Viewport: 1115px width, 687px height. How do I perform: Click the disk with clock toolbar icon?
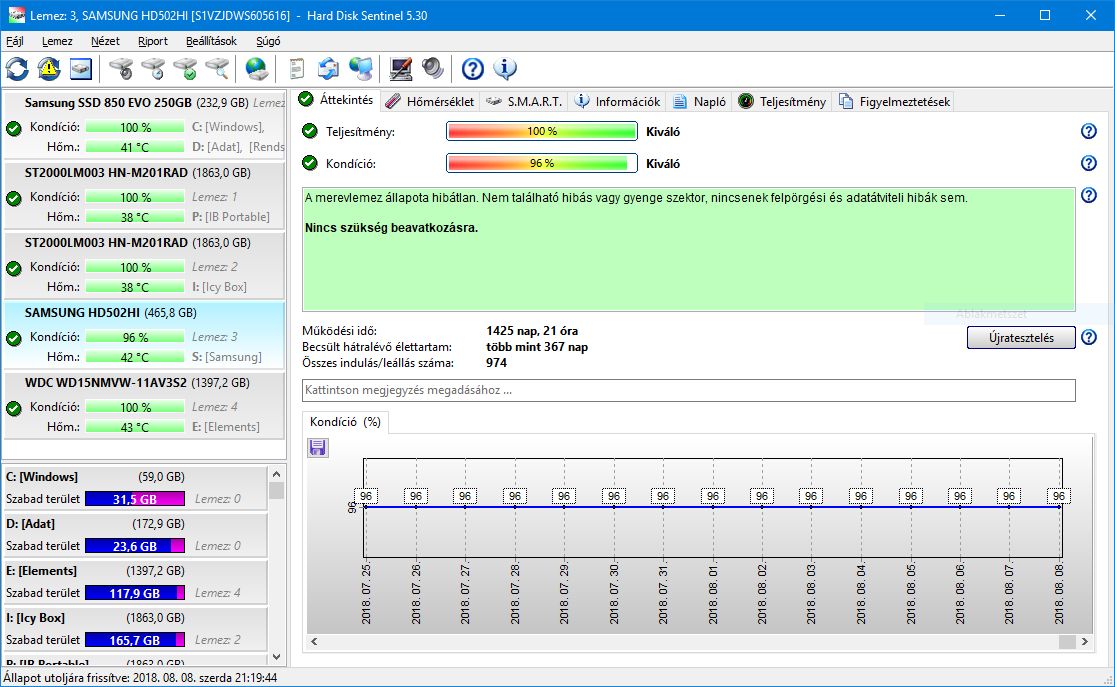click(153, 69)
